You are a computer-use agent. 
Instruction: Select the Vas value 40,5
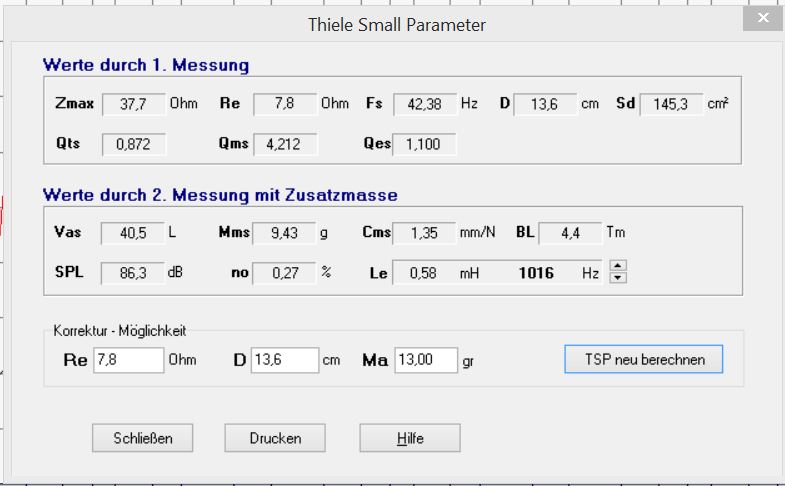[x=133, y=233]
